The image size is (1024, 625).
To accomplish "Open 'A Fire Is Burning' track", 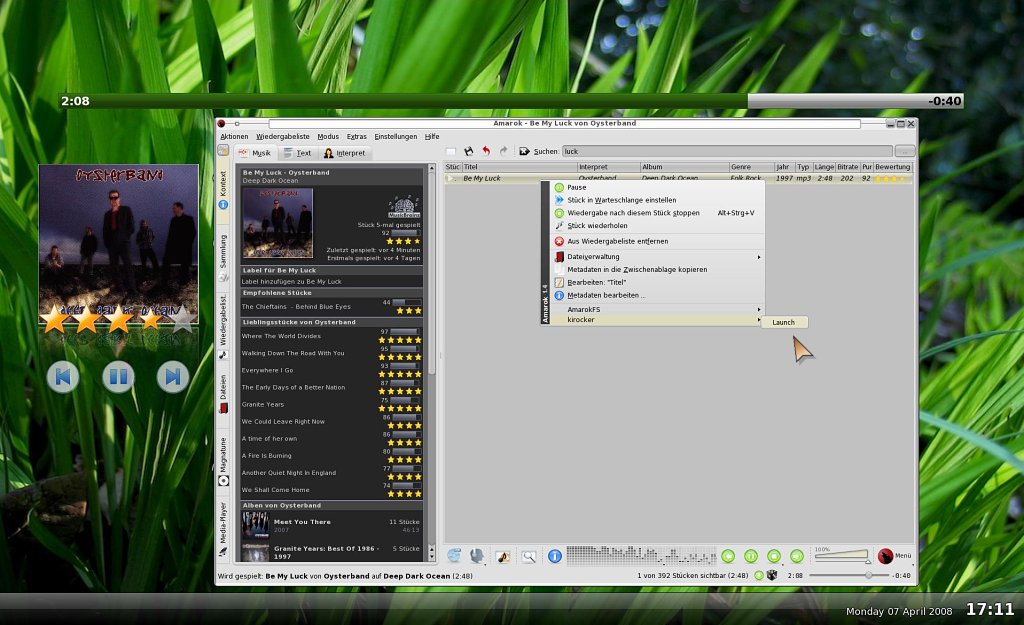I will click(266, 456).
